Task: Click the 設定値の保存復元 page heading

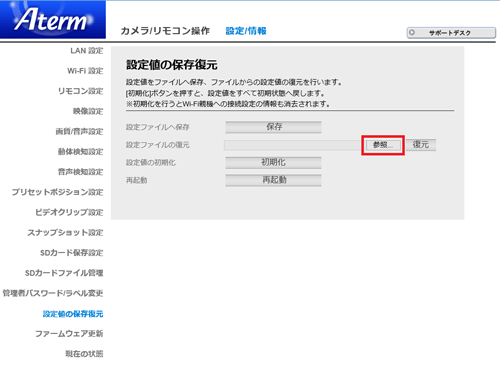Action: coord(172,65)
